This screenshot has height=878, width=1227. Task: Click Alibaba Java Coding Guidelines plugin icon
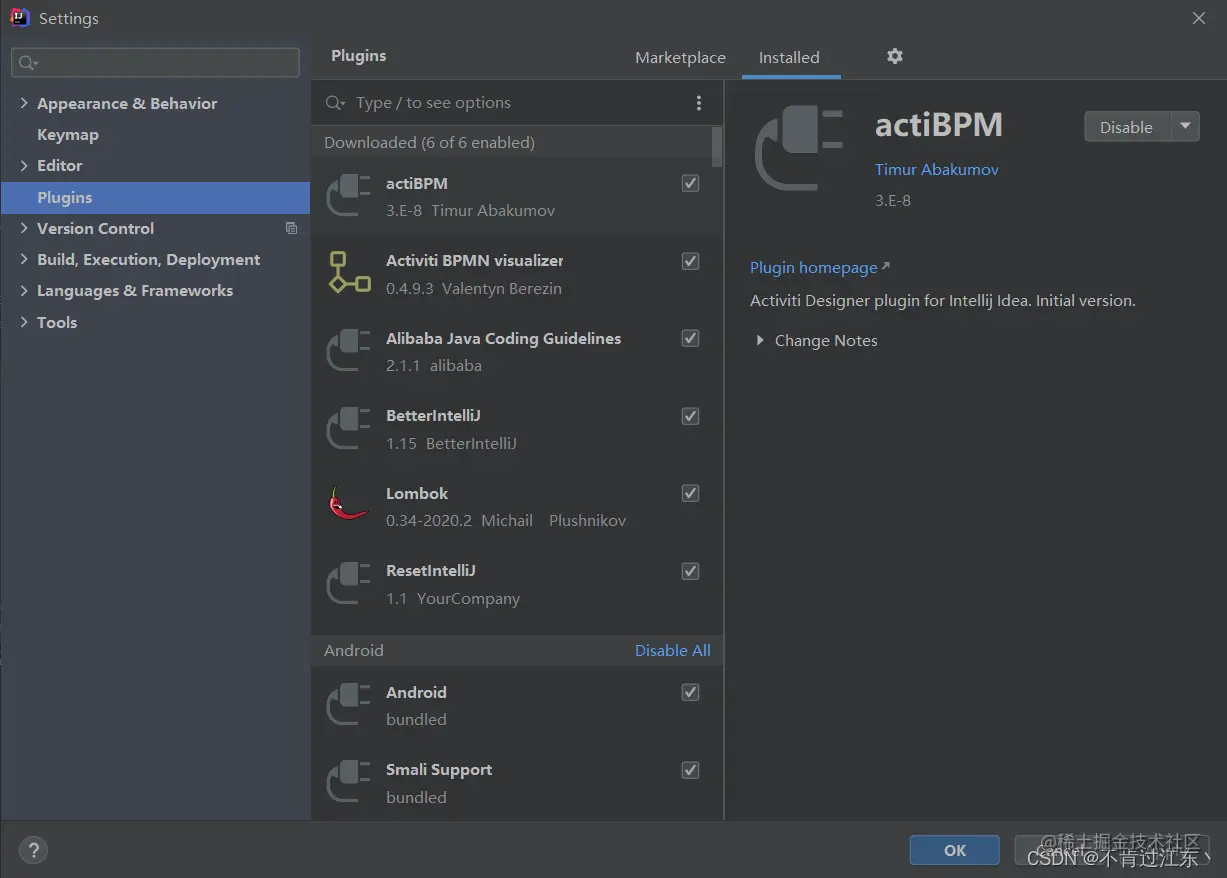pyautogui.click(x=349, y=351)
